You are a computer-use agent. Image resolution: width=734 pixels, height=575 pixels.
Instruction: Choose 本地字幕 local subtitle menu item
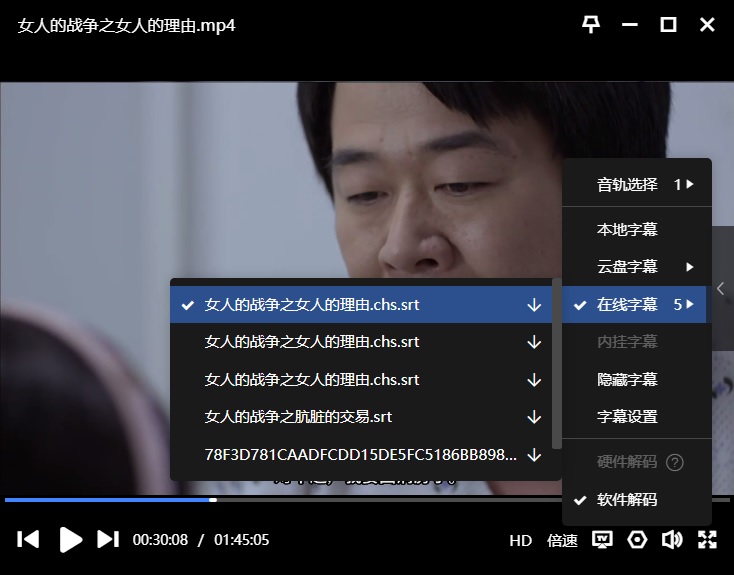627,230
